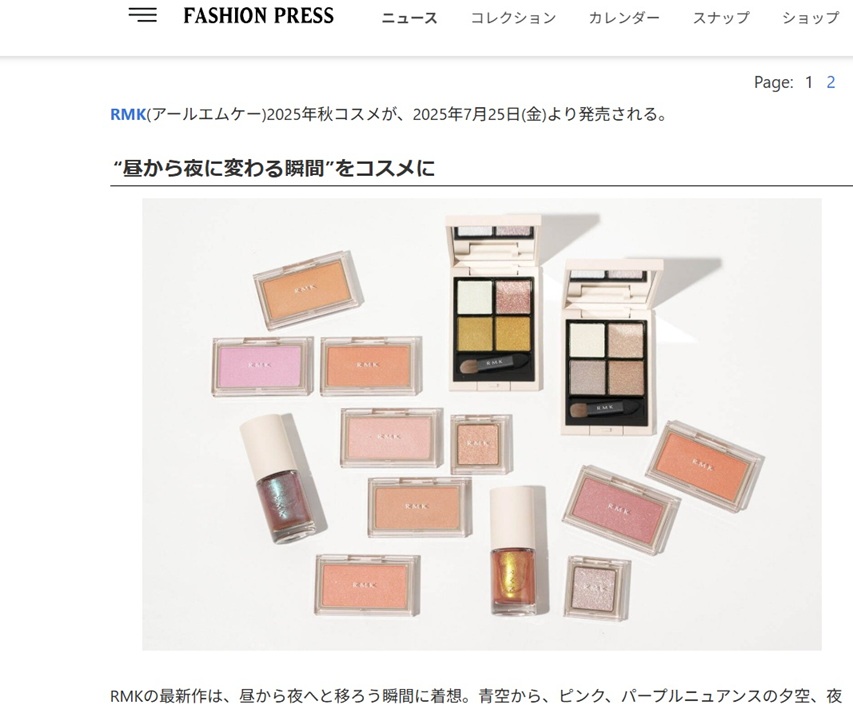The width and height of the screenshot is (853, 717).
Task: Open the ニュース menu item
Action: [409, 18]
